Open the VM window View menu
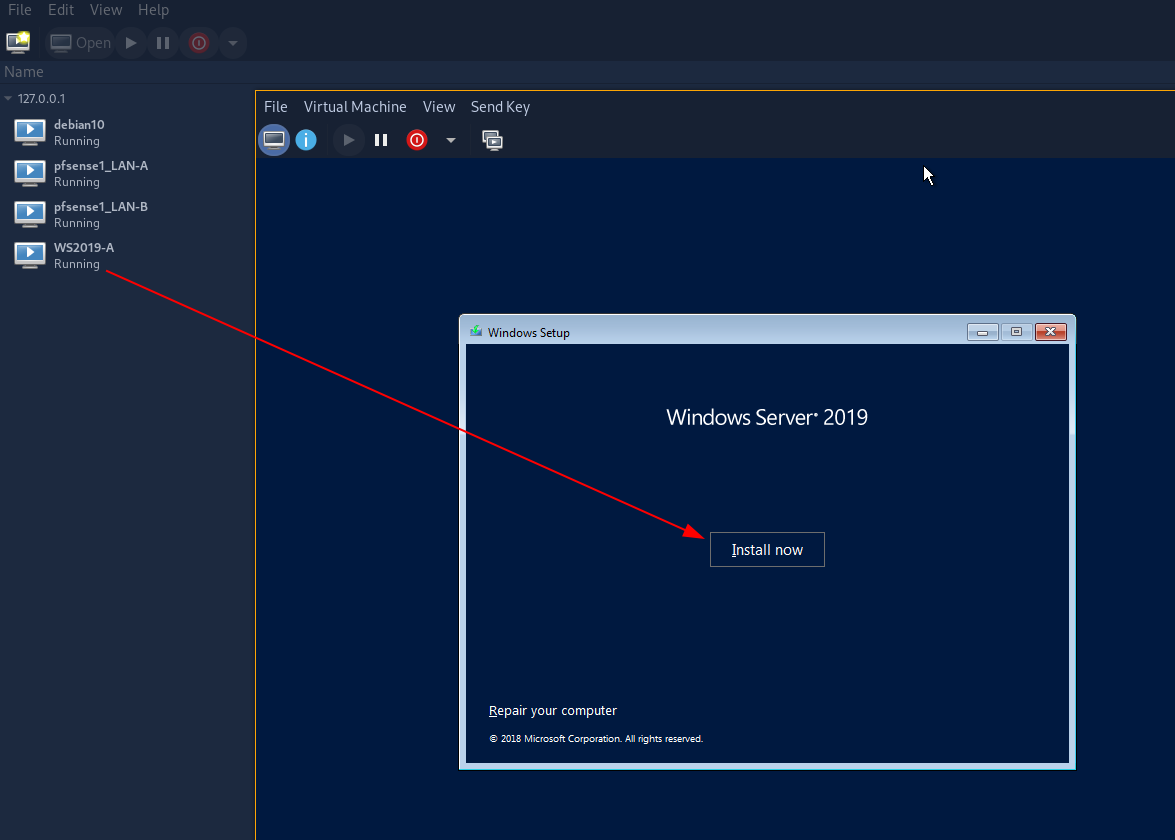 pos(439,107)
